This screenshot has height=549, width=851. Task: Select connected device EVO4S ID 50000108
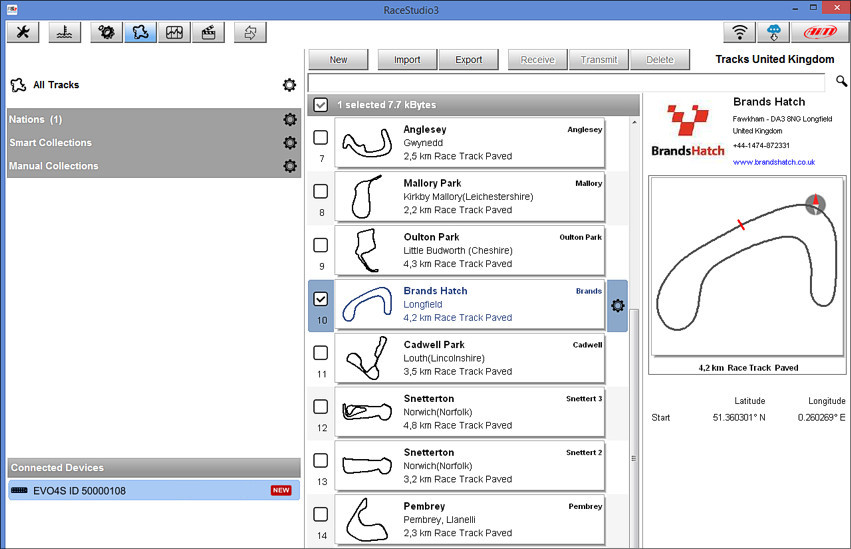click(x=154, y=490)
